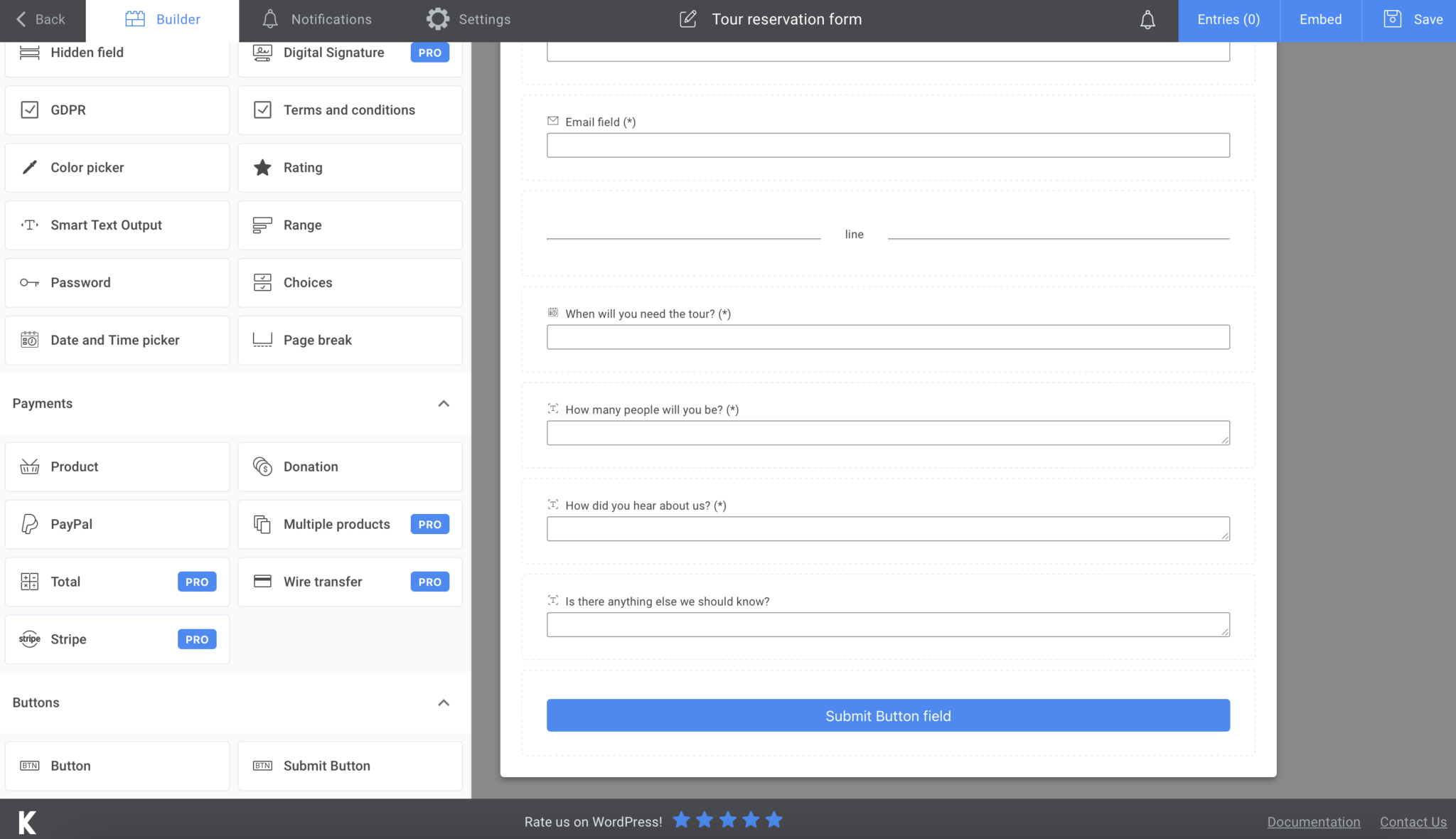Collapse the Payments section

[x=444, y=403]
